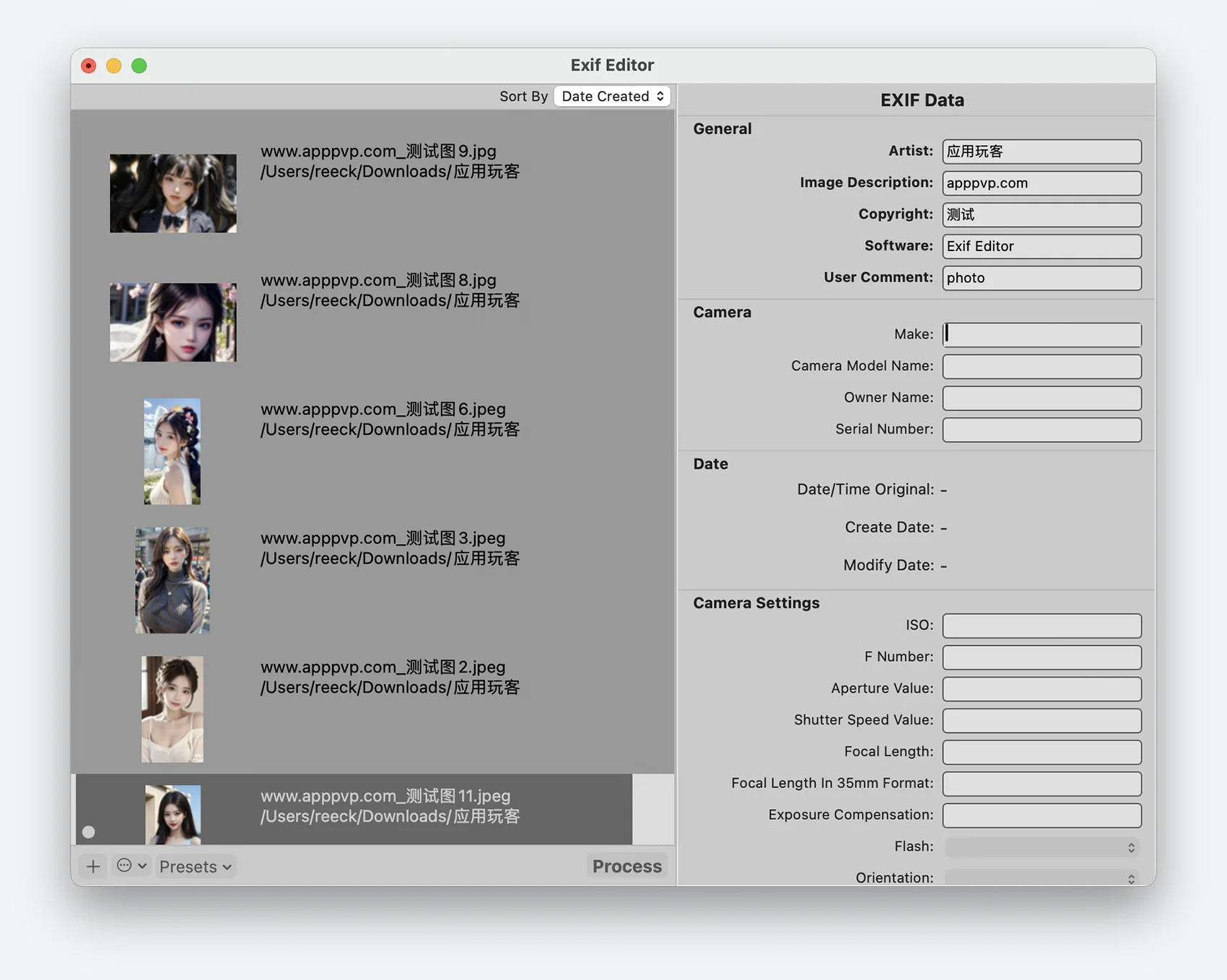Click the Artist input field

[x=1042, y=152]
